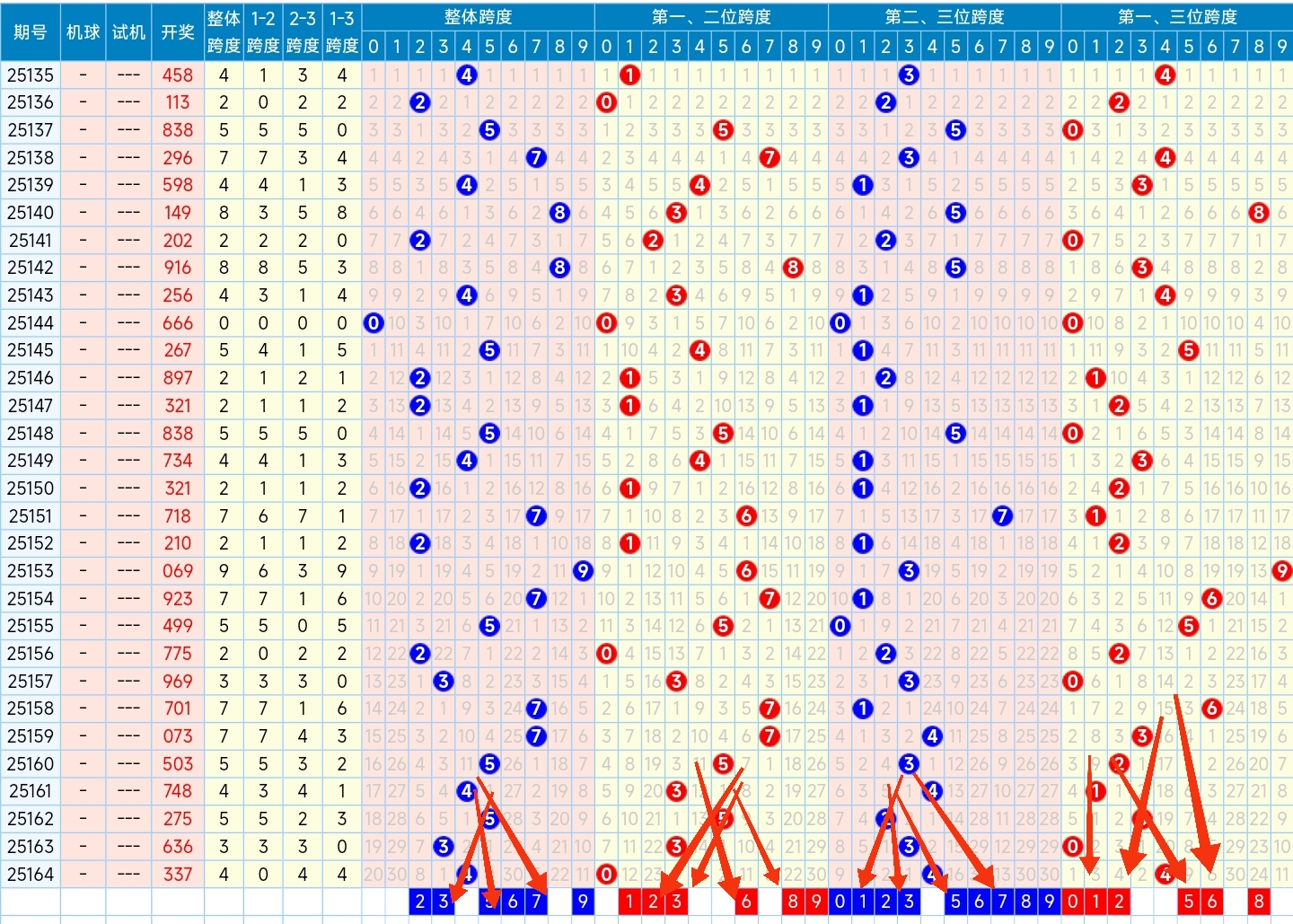Select issue number 25144
Viewport: 1293px width, 924px height.
(31, 323)
